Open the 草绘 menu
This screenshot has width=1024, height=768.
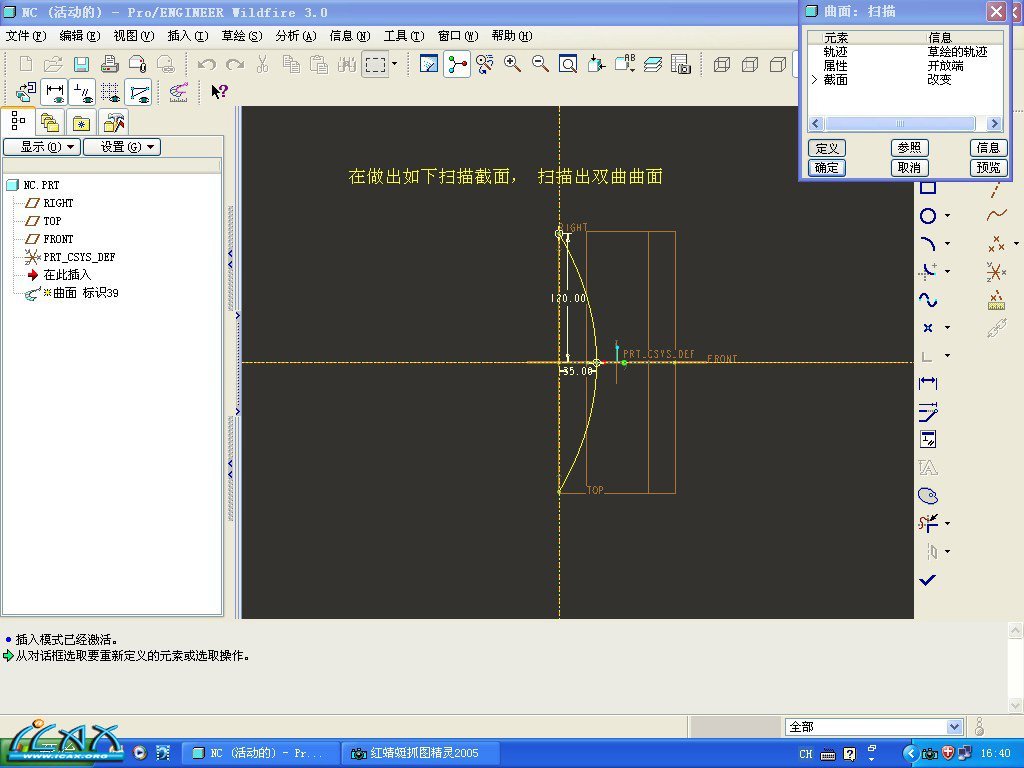point(241,36)
